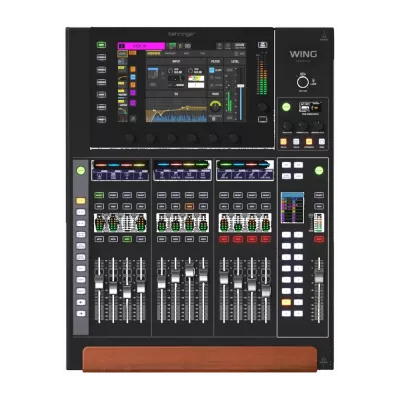Click the left-arrow layer button on the left strip
The image size is (400, 400).
coord(81,302)
